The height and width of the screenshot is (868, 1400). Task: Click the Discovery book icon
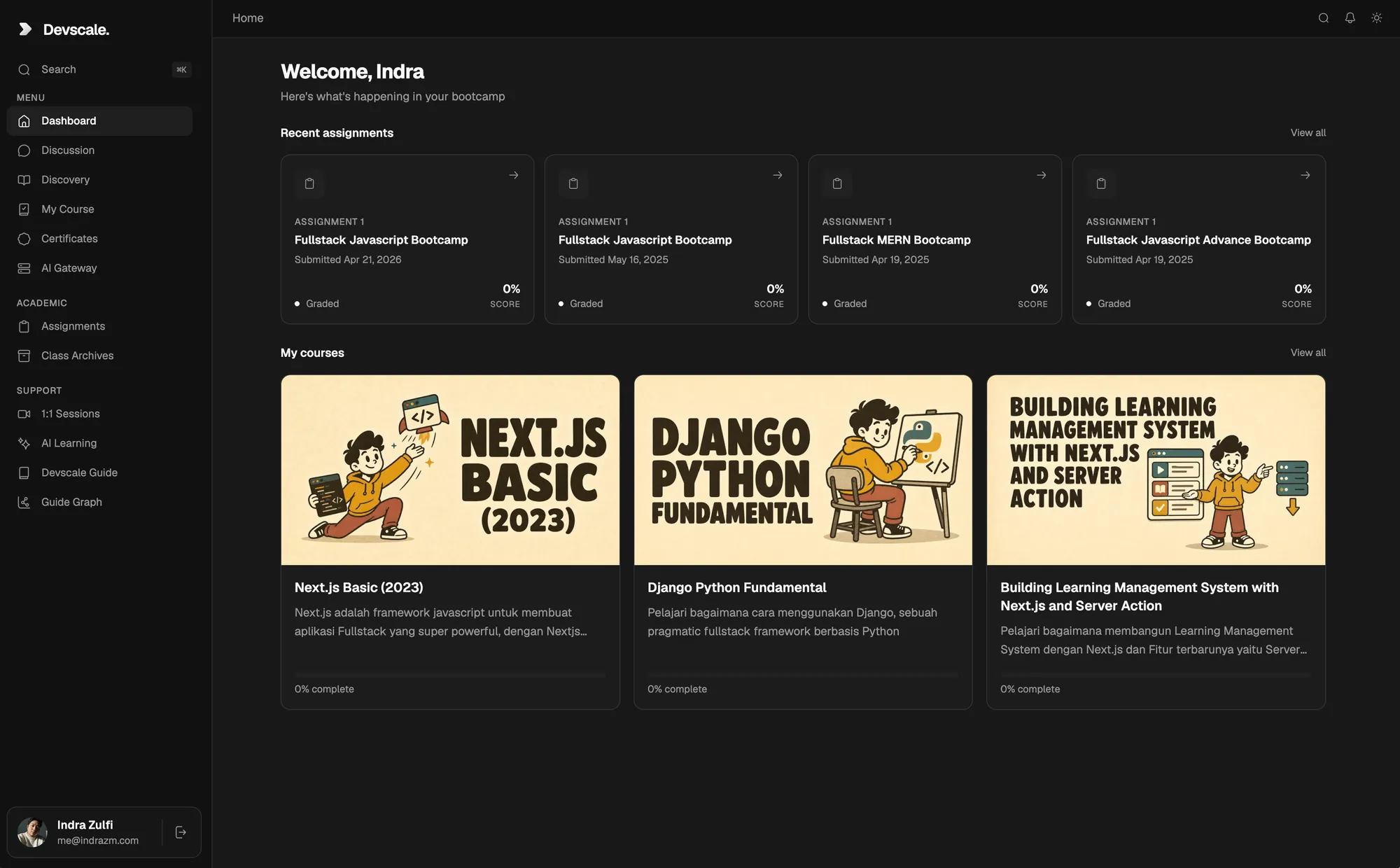pos(24,180)
